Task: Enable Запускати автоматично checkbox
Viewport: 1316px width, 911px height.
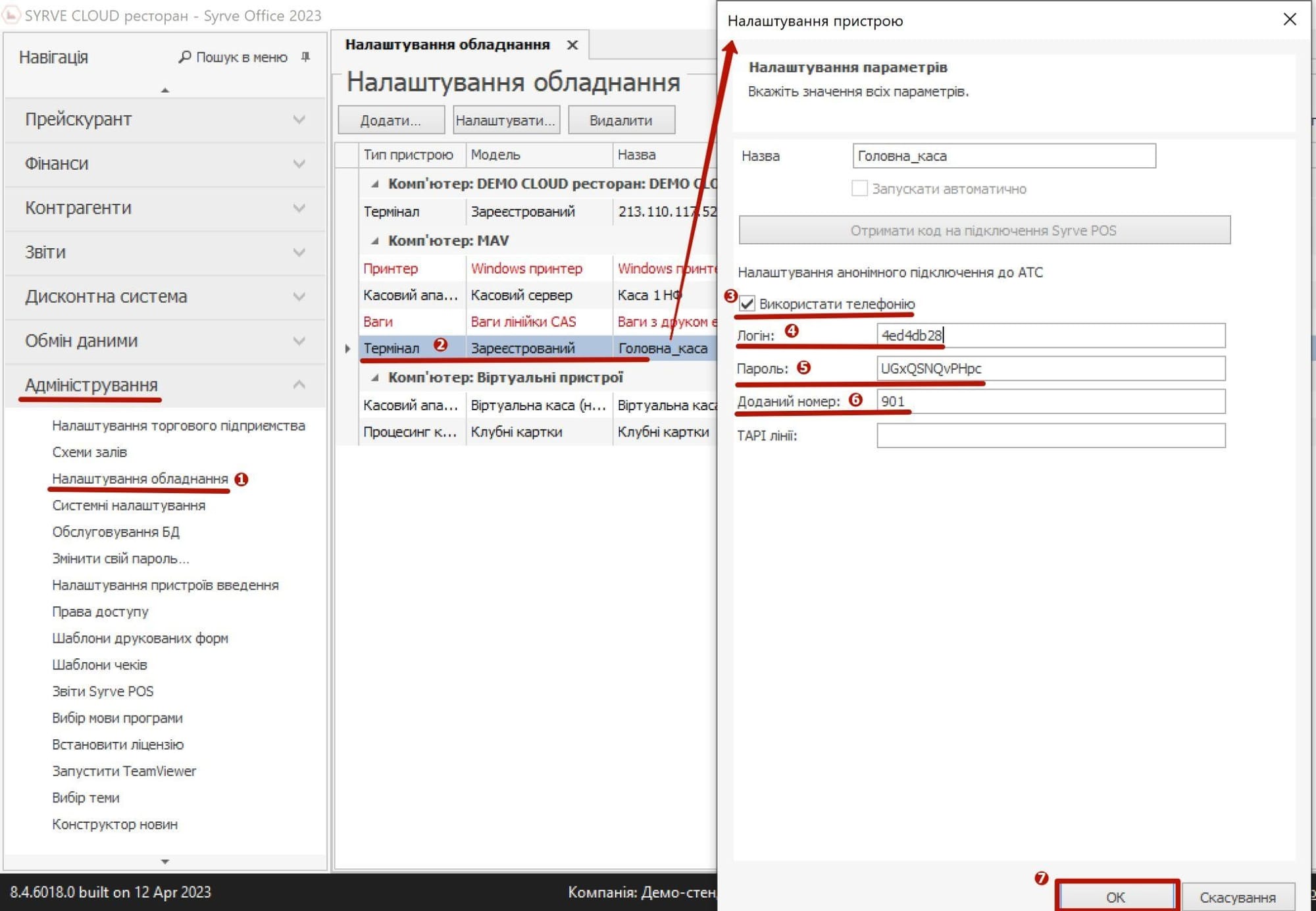Action: click(859, 188)
